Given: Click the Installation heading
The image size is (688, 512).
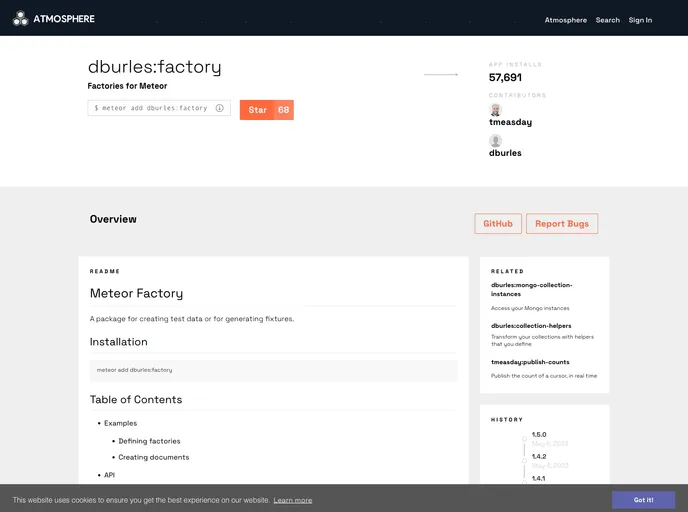Looking at the screenshot, I should tap(118, 342).
